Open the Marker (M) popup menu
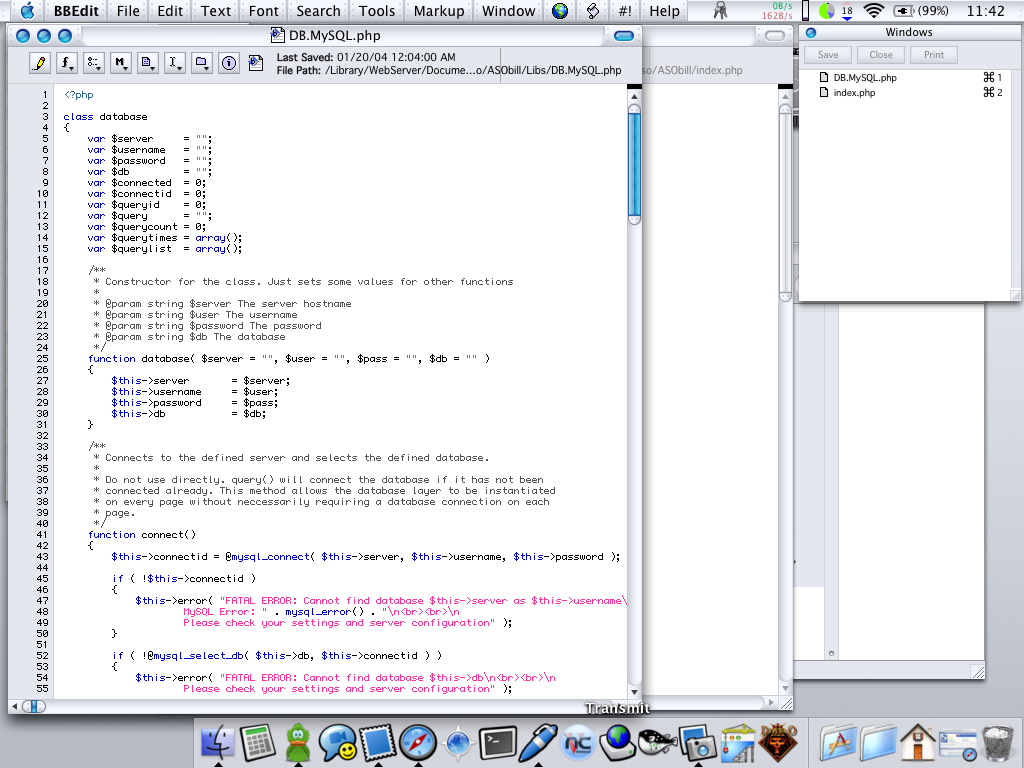 (x=122, y=63)
